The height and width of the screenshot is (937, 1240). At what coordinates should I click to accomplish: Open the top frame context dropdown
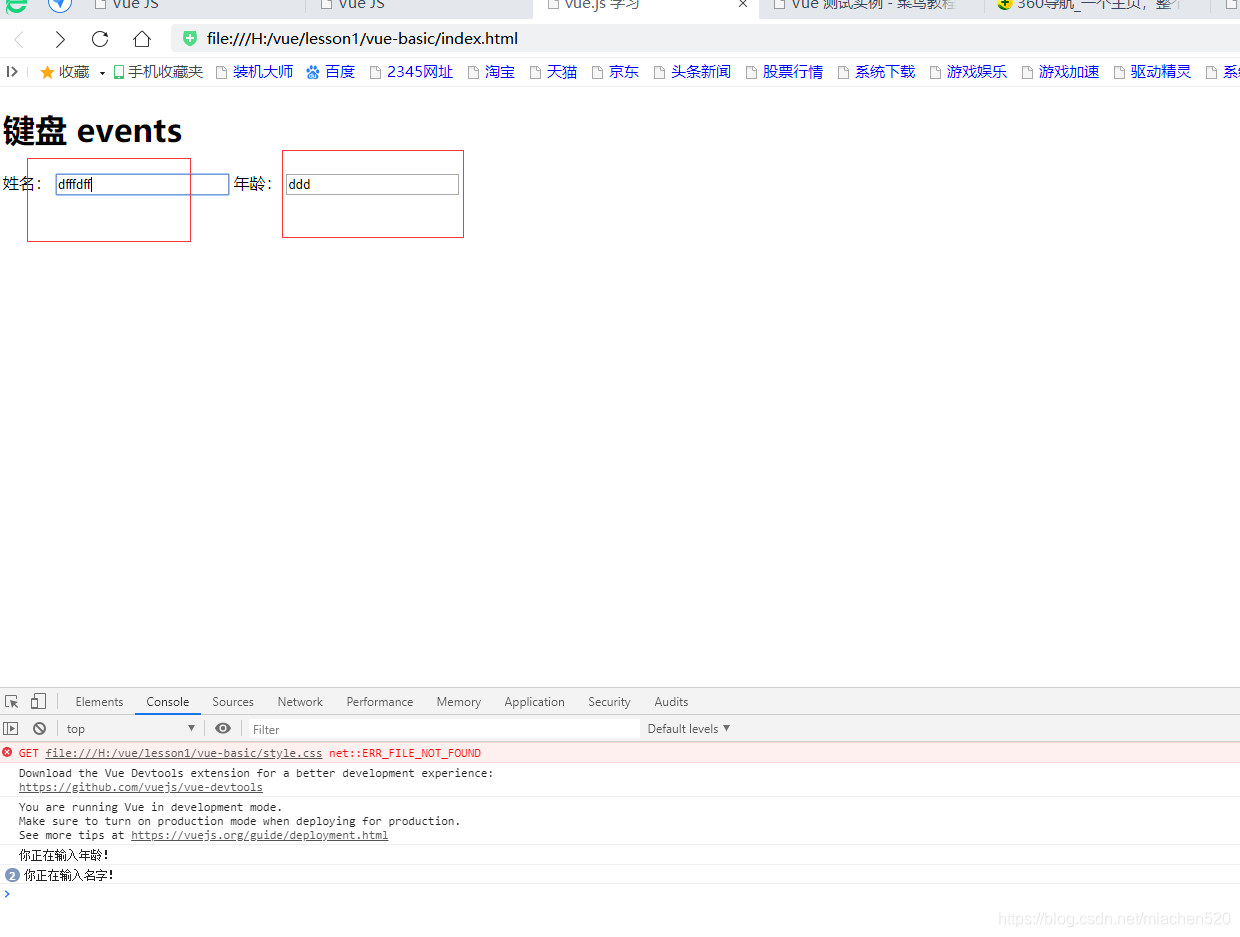129,728
